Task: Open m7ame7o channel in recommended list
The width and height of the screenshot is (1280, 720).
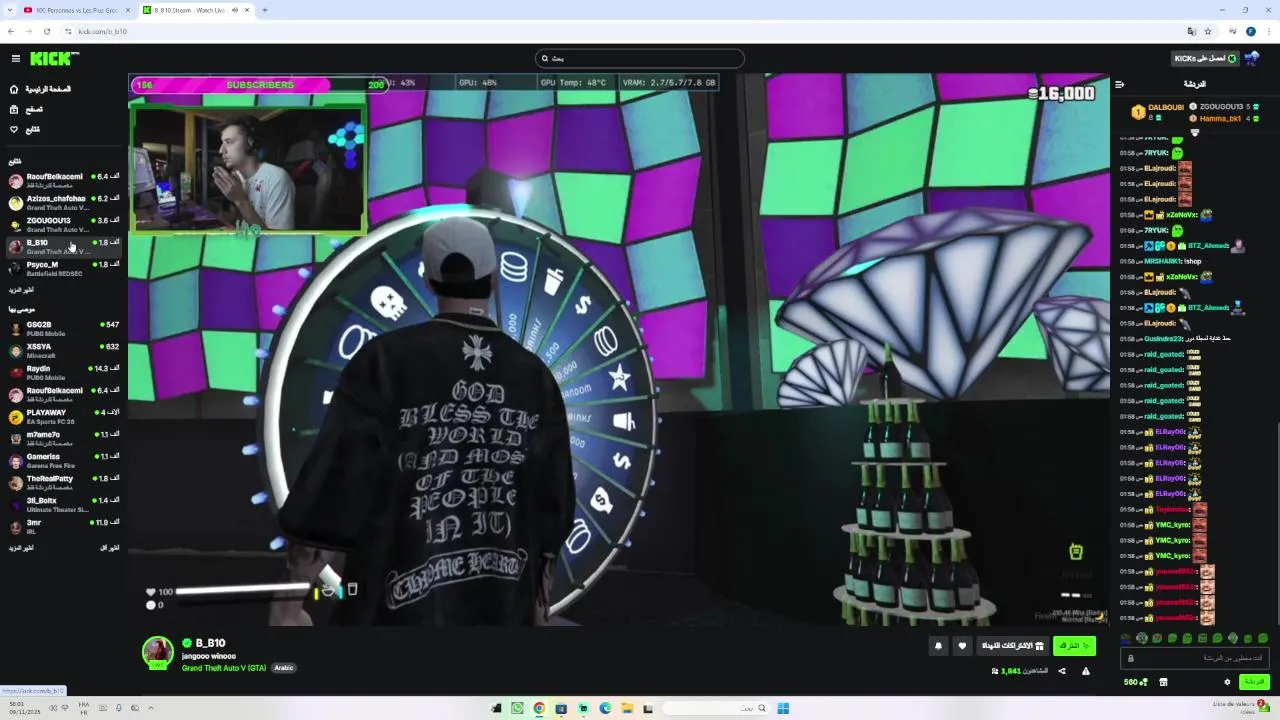Action: pos(64,438)
